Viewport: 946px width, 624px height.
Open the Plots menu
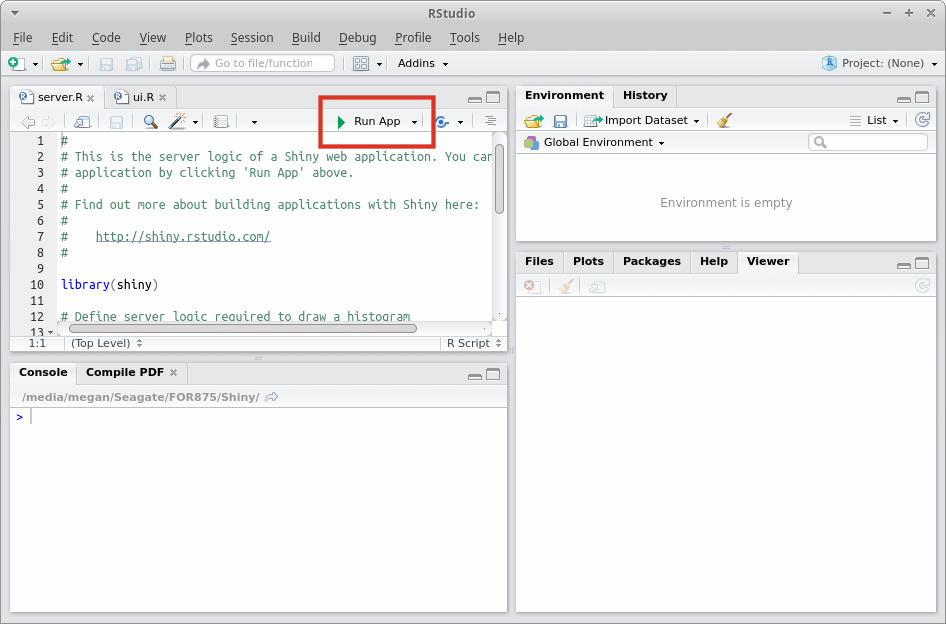(198, 37)
